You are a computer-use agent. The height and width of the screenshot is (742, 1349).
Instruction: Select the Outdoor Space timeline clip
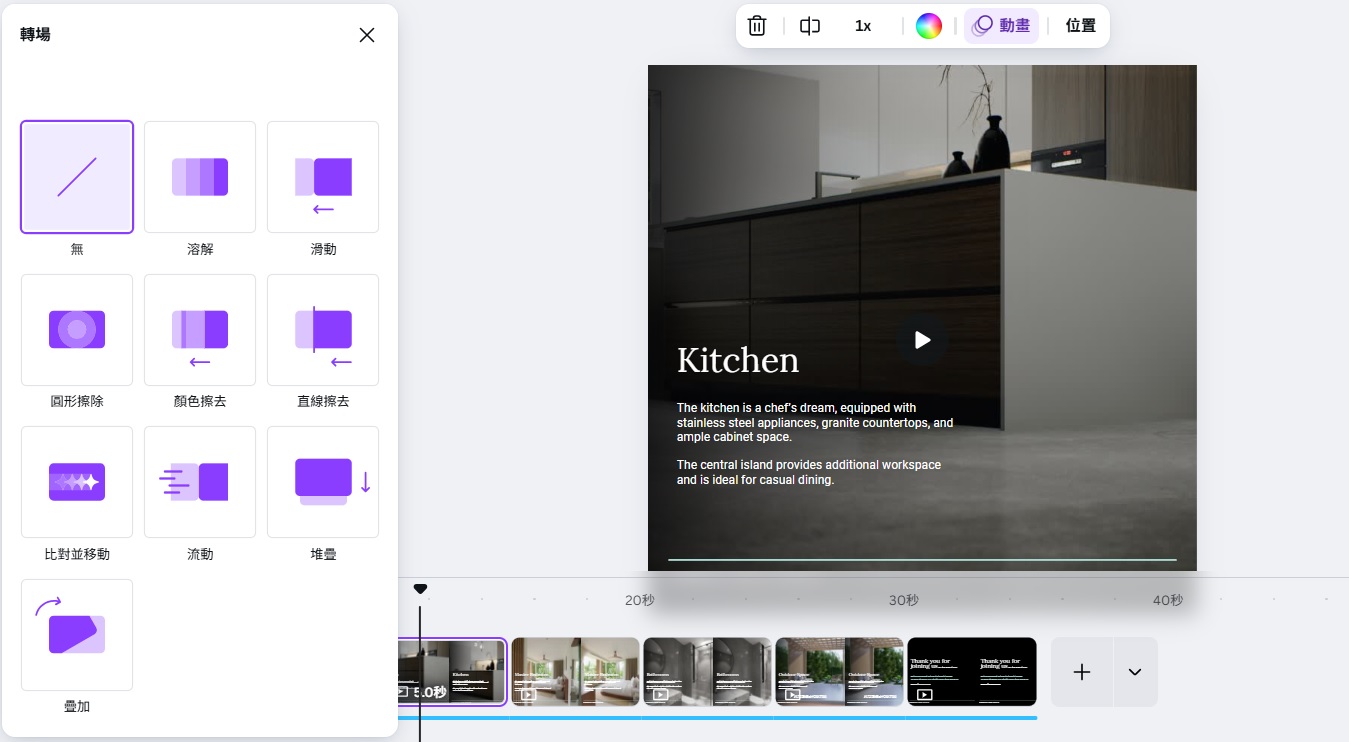click(x=839, y=672)
